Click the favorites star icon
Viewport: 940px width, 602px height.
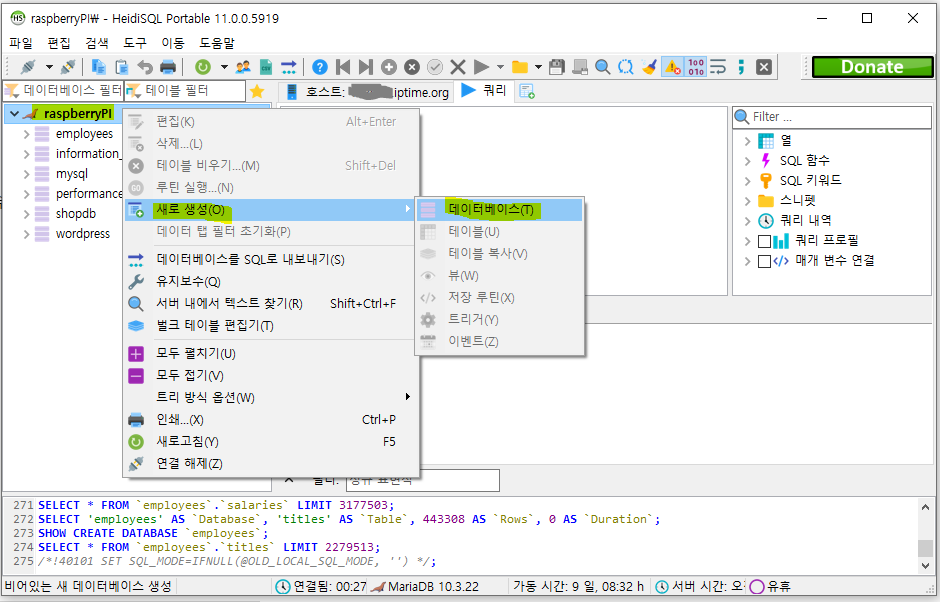[x=257, y=91]
